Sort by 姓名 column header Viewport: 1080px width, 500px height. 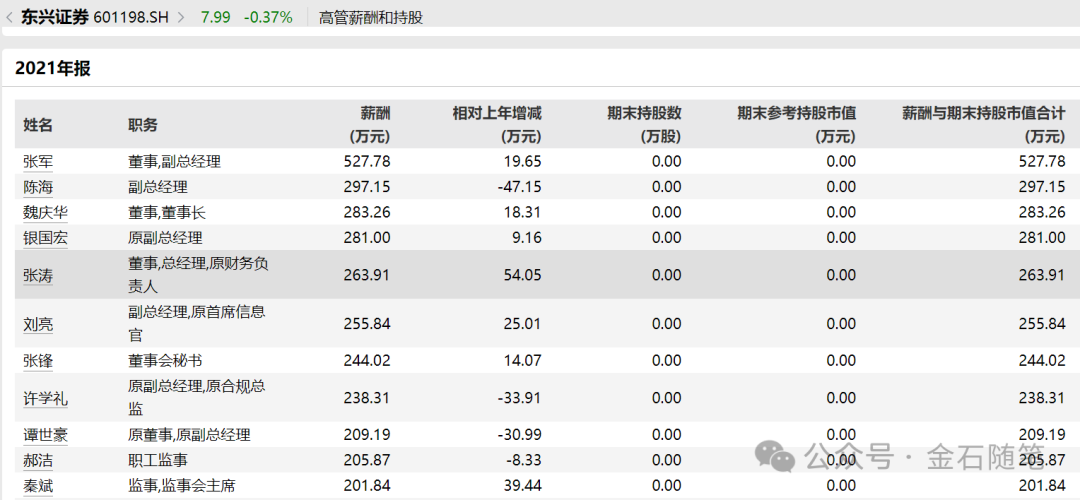click(38, 125)
